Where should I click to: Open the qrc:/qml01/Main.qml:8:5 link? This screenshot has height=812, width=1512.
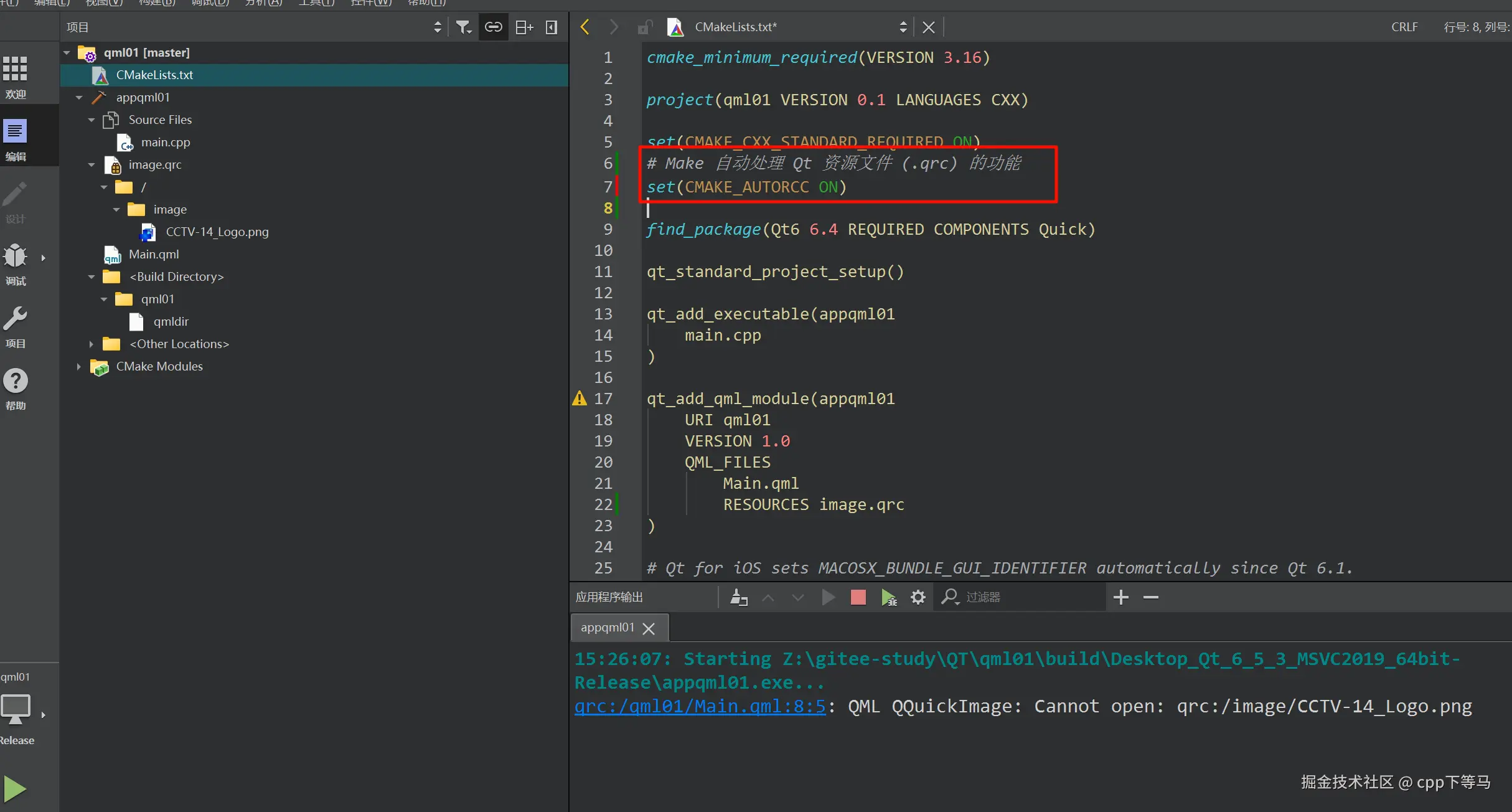click(x=700, y=707)
